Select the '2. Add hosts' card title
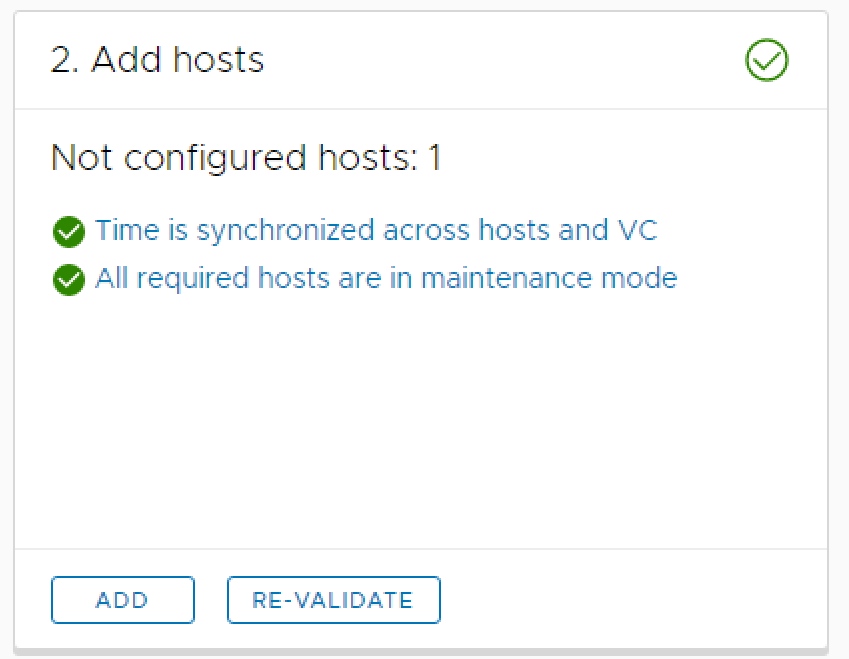This screenshot has height=659, width=849. click(x=158, y=61)
